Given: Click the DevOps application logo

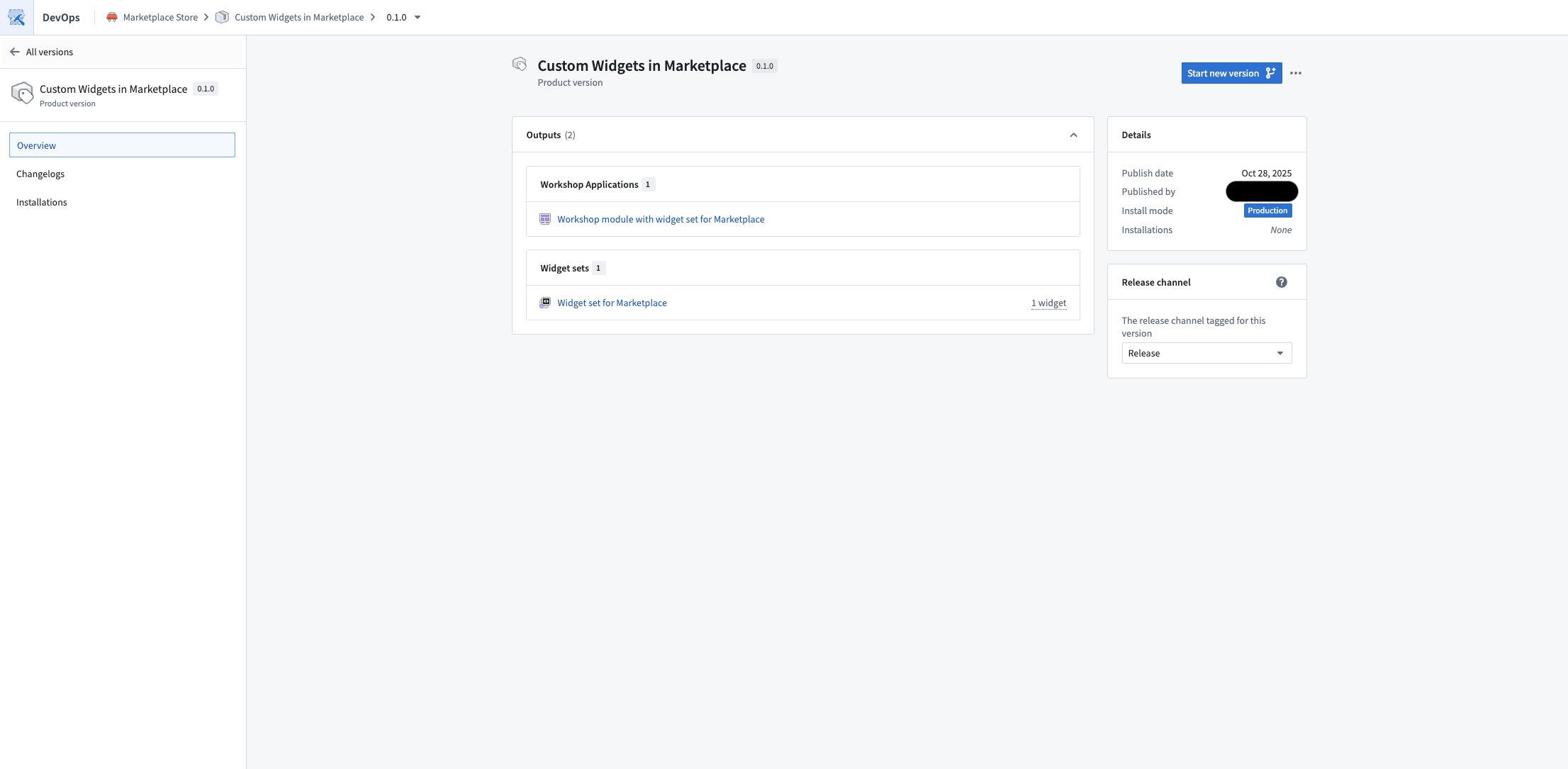Looking at the screenshot, I should coord(16,17).
